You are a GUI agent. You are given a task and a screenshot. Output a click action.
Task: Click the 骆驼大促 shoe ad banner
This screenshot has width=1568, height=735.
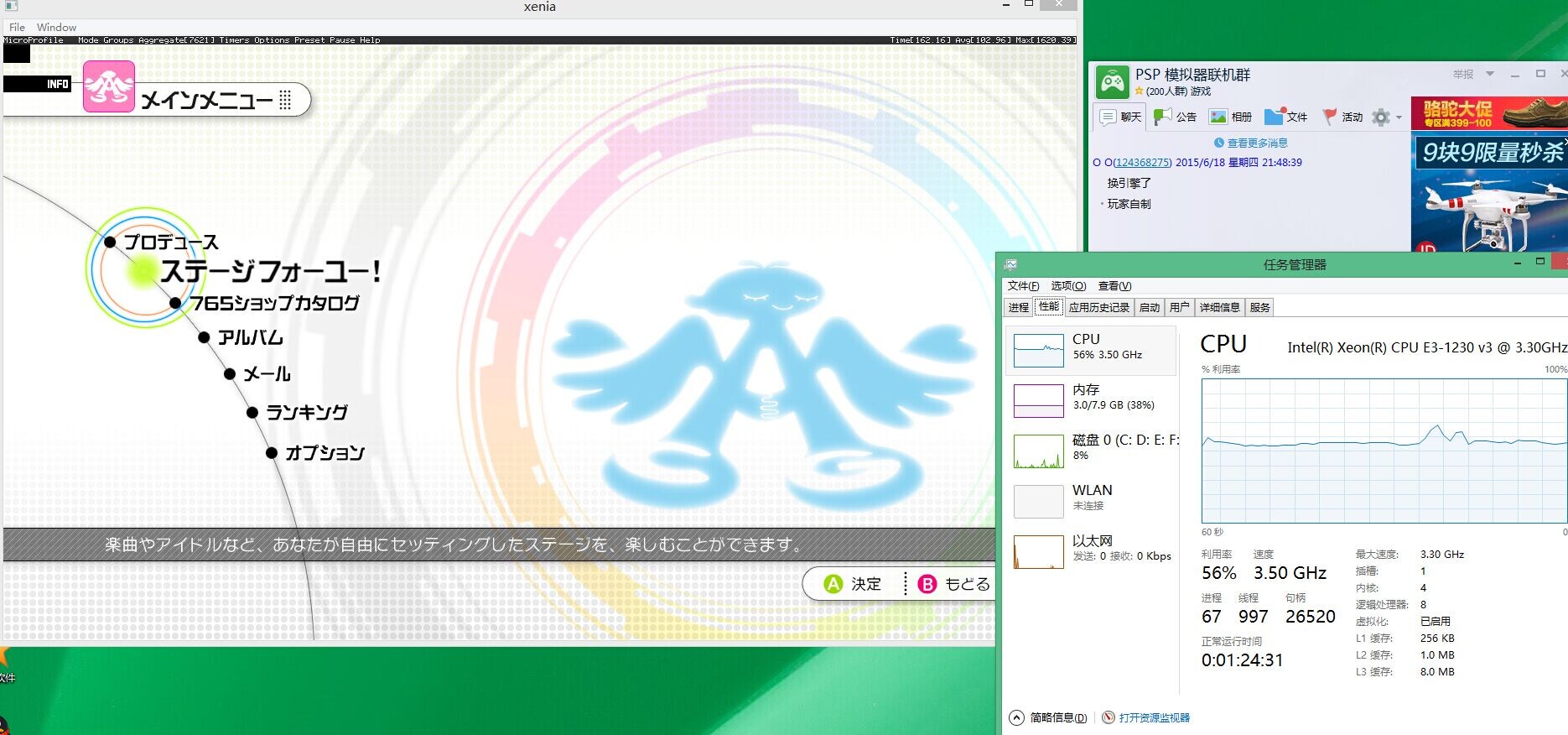click(1489, 113)
